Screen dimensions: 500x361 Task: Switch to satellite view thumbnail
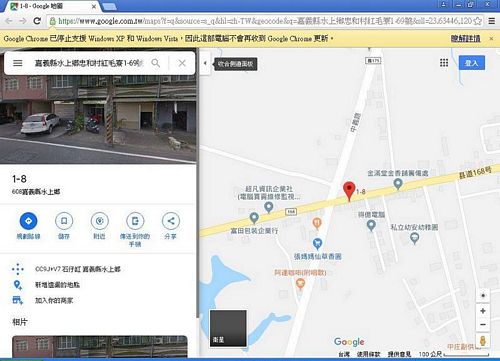tap(228, 328)
